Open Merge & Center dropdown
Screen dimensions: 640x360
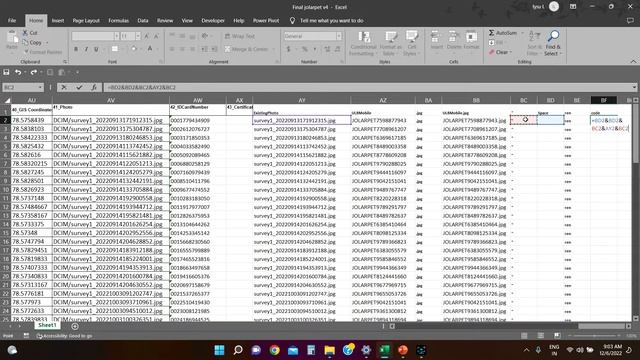pyautogui.click(x=273, y=49)
